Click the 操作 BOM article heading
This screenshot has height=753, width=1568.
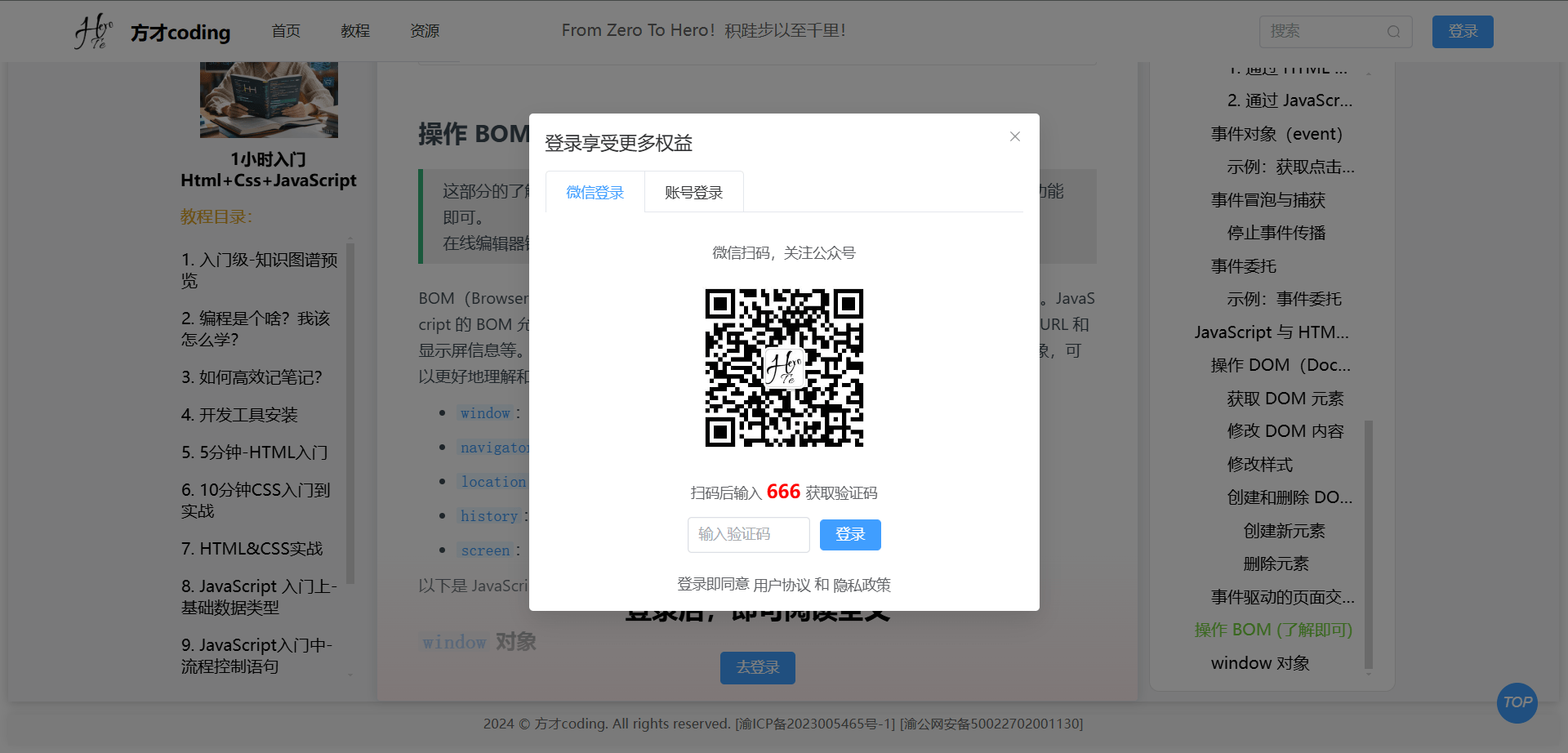tap(474, 133)
